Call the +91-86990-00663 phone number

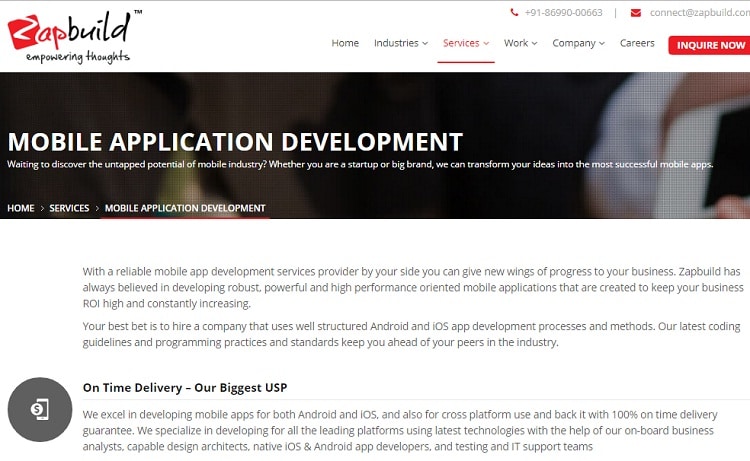563,13
